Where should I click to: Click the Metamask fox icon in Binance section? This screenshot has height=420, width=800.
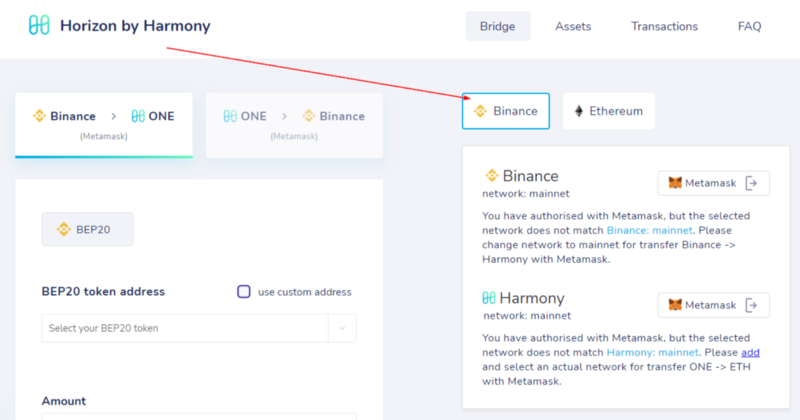(676, 183)
